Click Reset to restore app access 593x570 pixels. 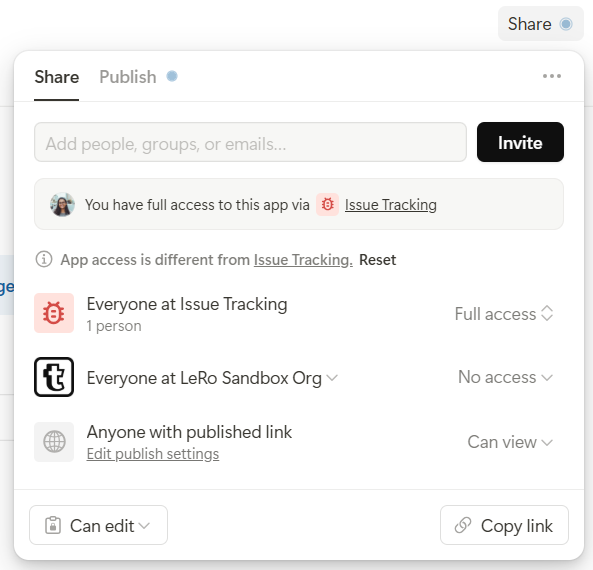click(x=377, y=260)
